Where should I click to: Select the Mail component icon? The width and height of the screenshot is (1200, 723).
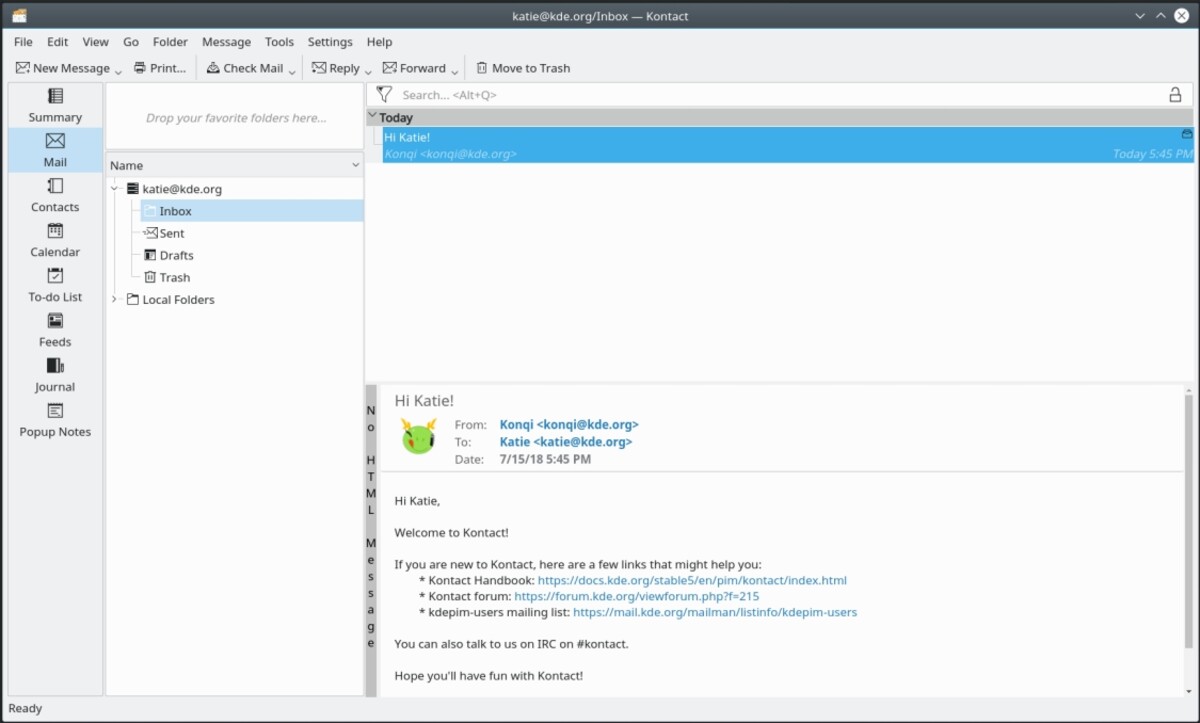coord(55,150)
